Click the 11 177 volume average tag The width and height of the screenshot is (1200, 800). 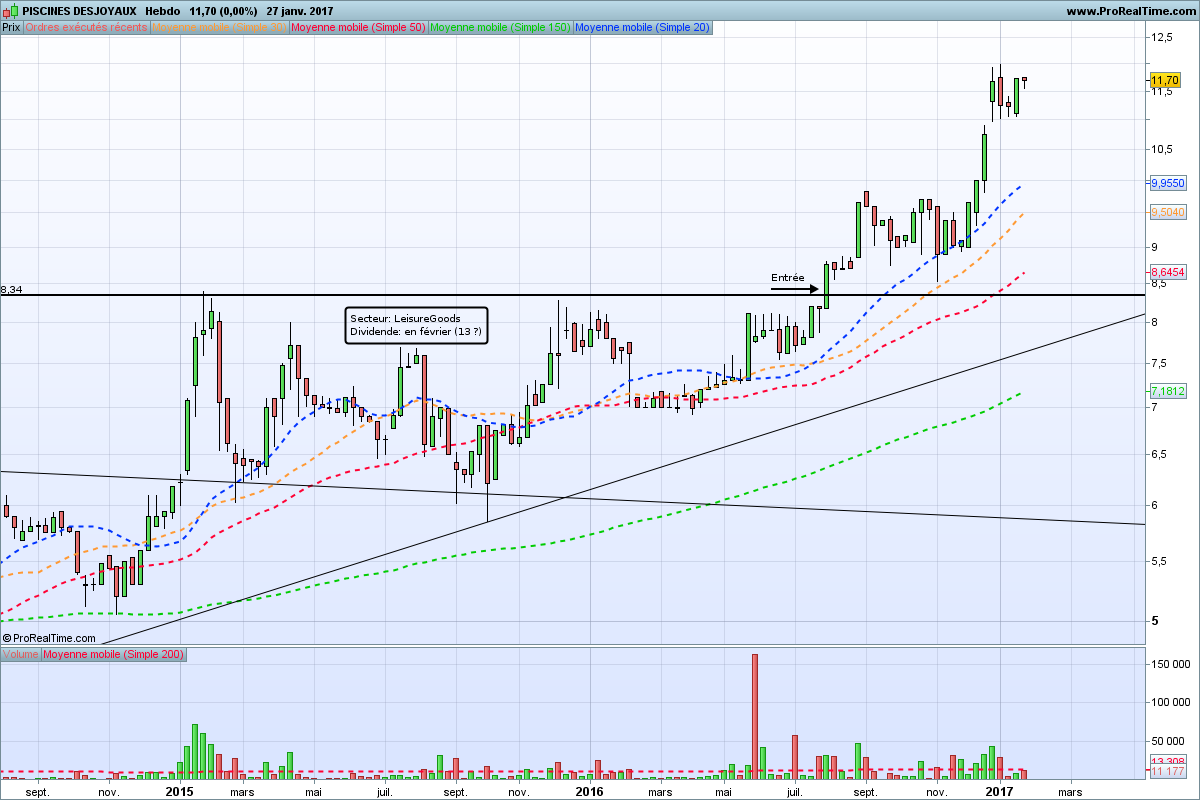[1168, 771]
